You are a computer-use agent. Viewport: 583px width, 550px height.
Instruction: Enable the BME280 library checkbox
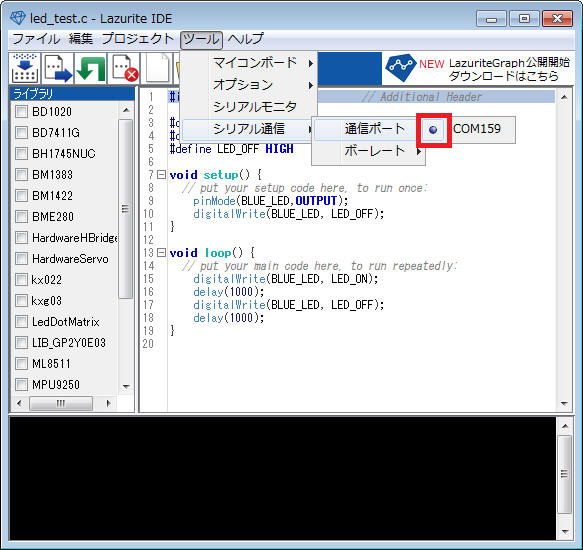pyautogui.click(x=22, y=216)
